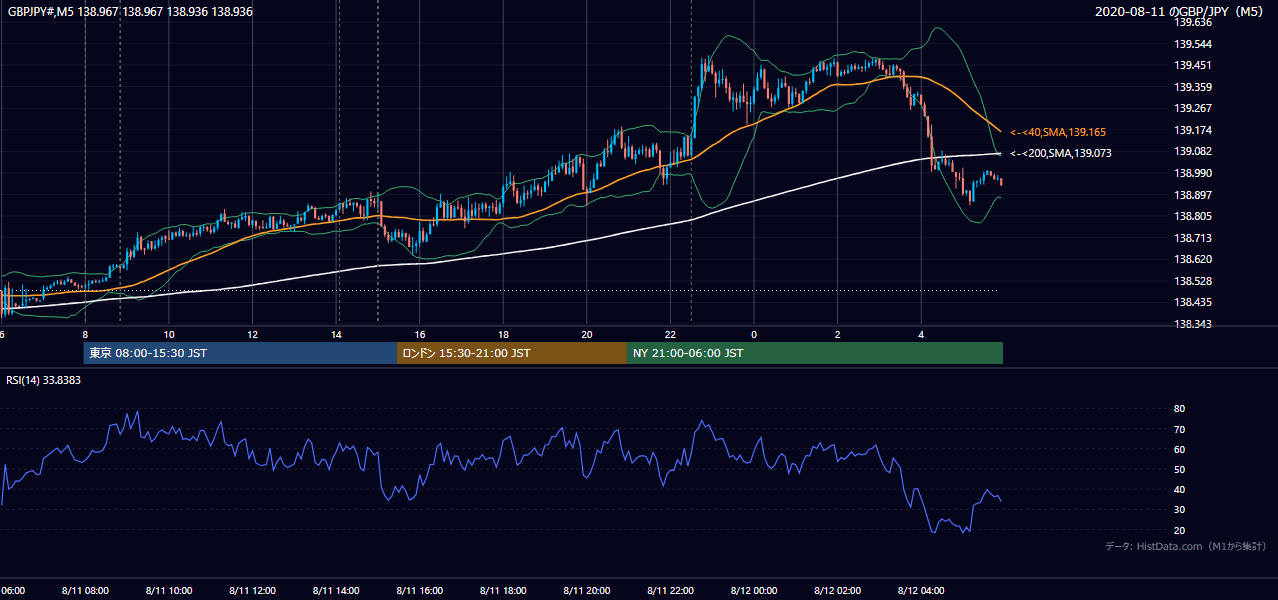Click hour label 22 under the price chart
The width and height of the screenshot is (1278, 600).
click(x=670, y=335)
